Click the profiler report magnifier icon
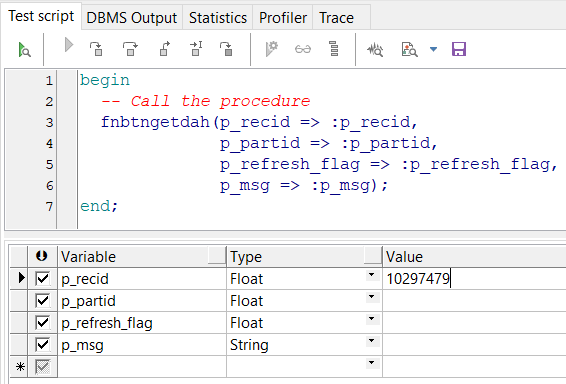 coord(409,49)
